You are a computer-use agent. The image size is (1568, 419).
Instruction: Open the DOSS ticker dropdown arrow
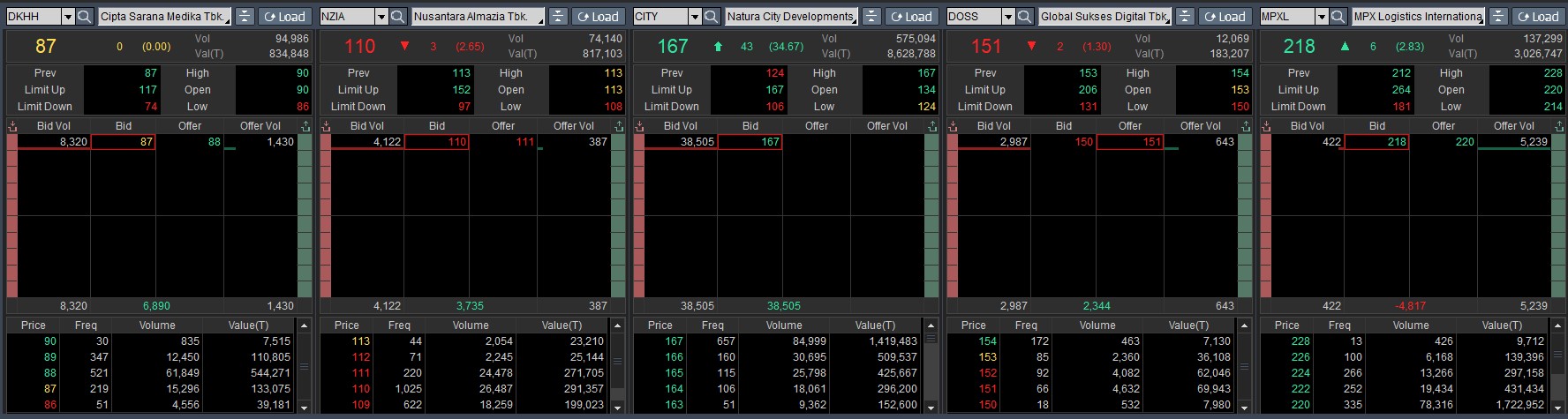click(1008, 17)
